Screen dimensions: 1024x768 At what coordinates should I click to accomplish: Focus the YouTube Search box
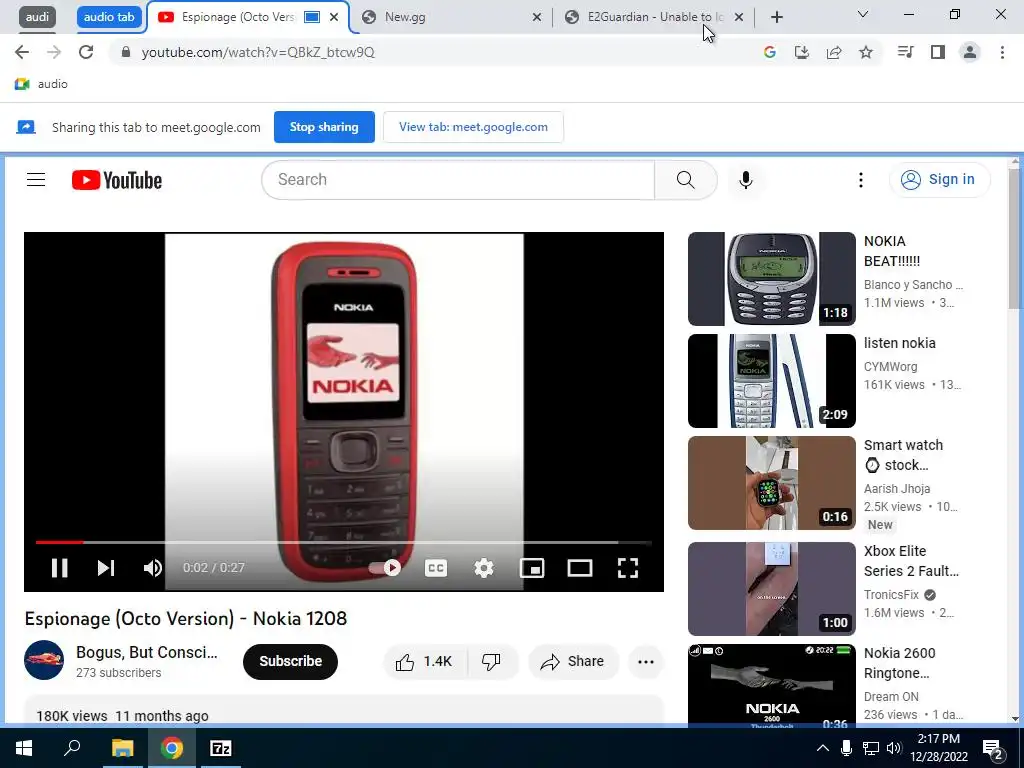[458, 180]
